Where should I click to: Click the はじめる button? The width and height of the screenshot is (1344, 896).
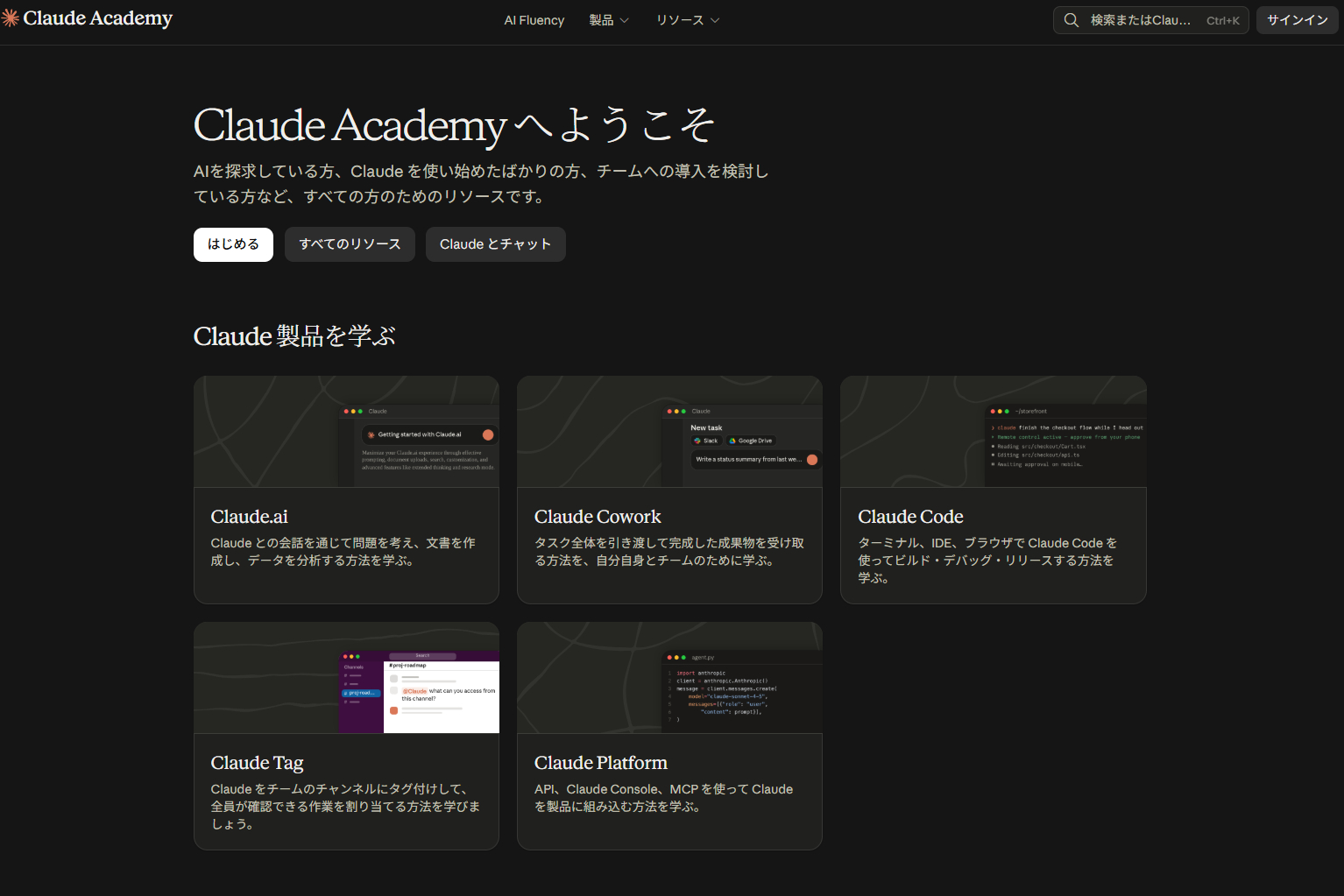[x=233, y=244]
